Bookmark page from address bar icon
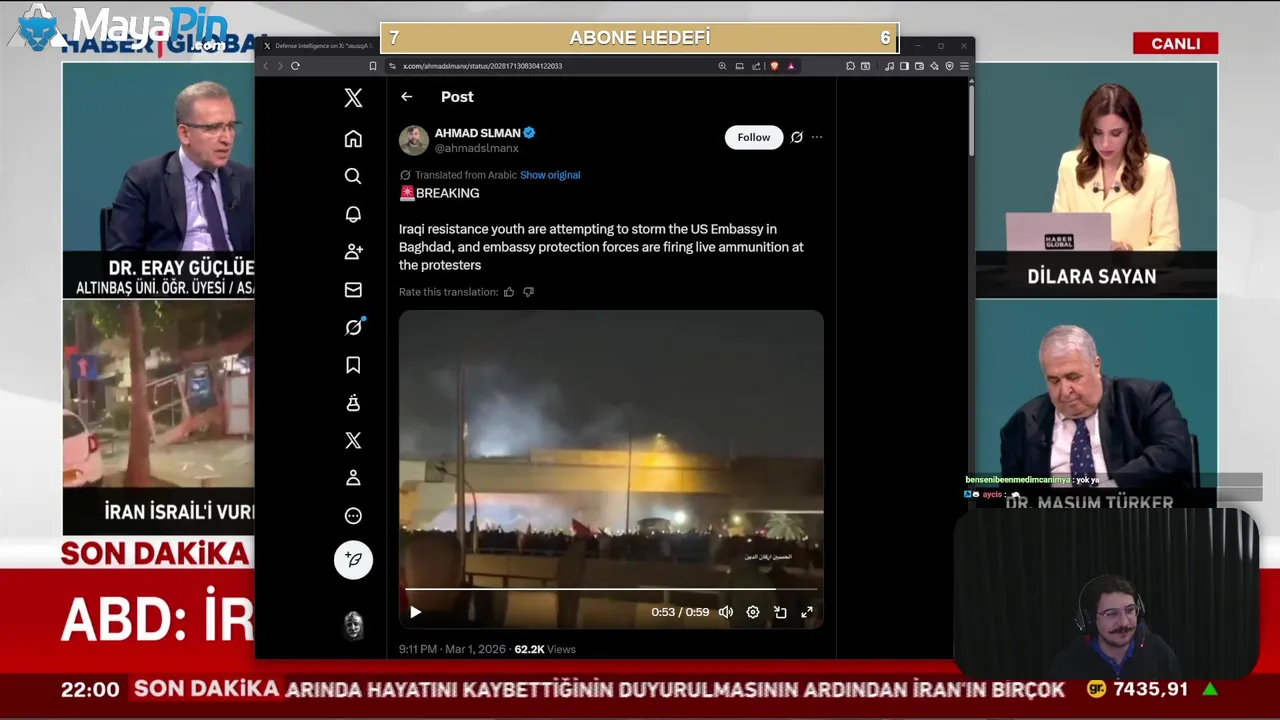Screen dimensions: 1280x720 point(373,66)
